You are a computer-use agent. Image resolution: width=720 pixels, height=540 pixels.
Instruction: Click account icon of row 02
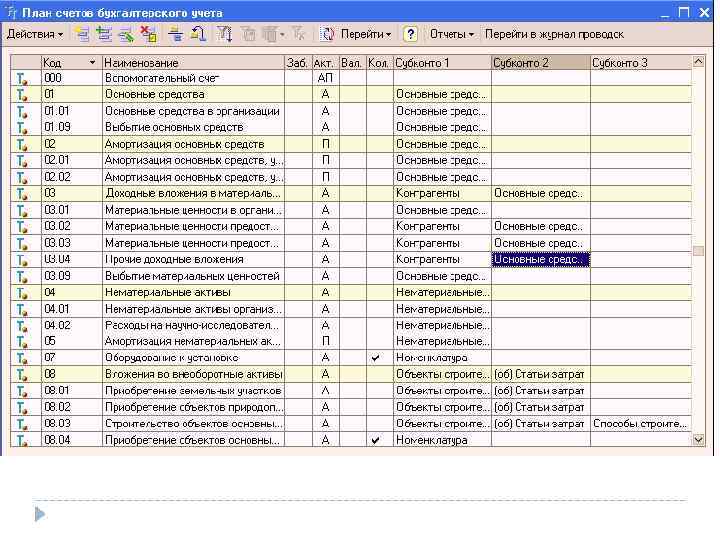22,145
